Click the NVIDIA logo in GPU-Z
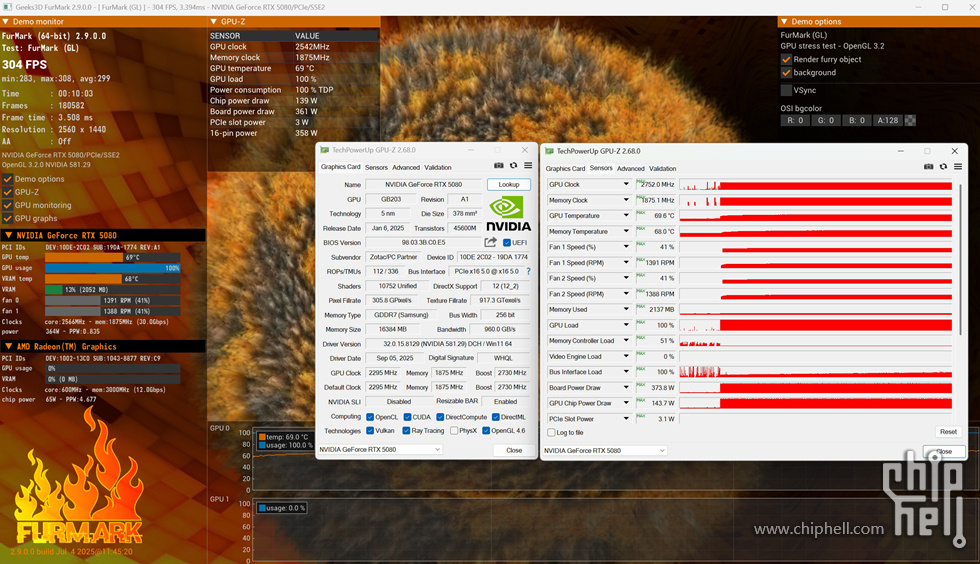This screenshot has width=980, height=564. pyautogui.click(x=508, y=214)
